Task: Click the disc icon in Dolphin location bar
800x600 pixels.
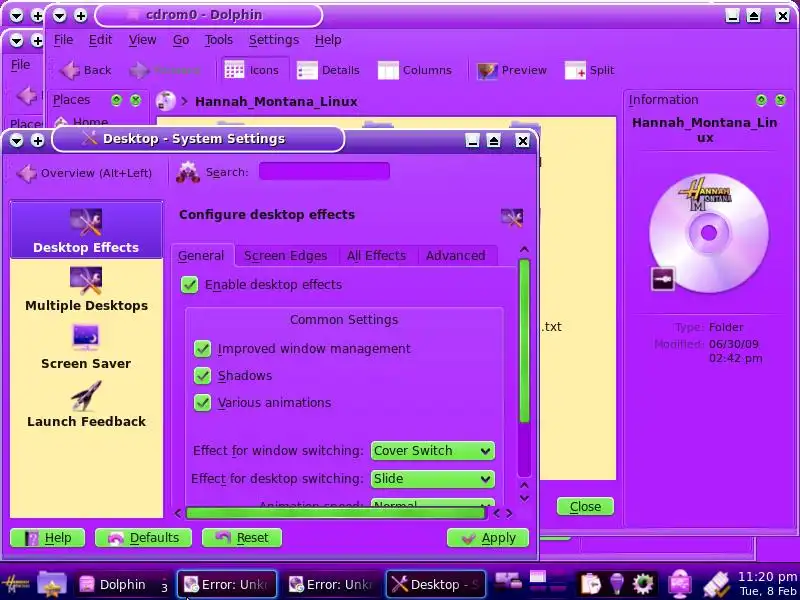Action: [x=166, y=101]
